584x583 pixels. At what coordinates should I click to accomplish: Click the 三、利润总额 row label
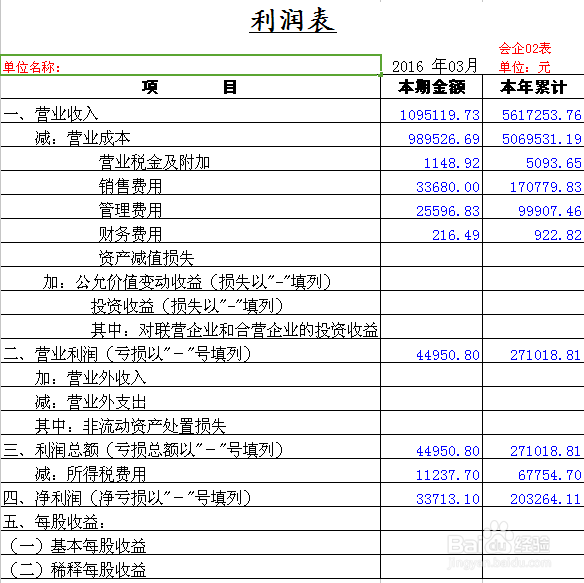[x=143, y=450]
